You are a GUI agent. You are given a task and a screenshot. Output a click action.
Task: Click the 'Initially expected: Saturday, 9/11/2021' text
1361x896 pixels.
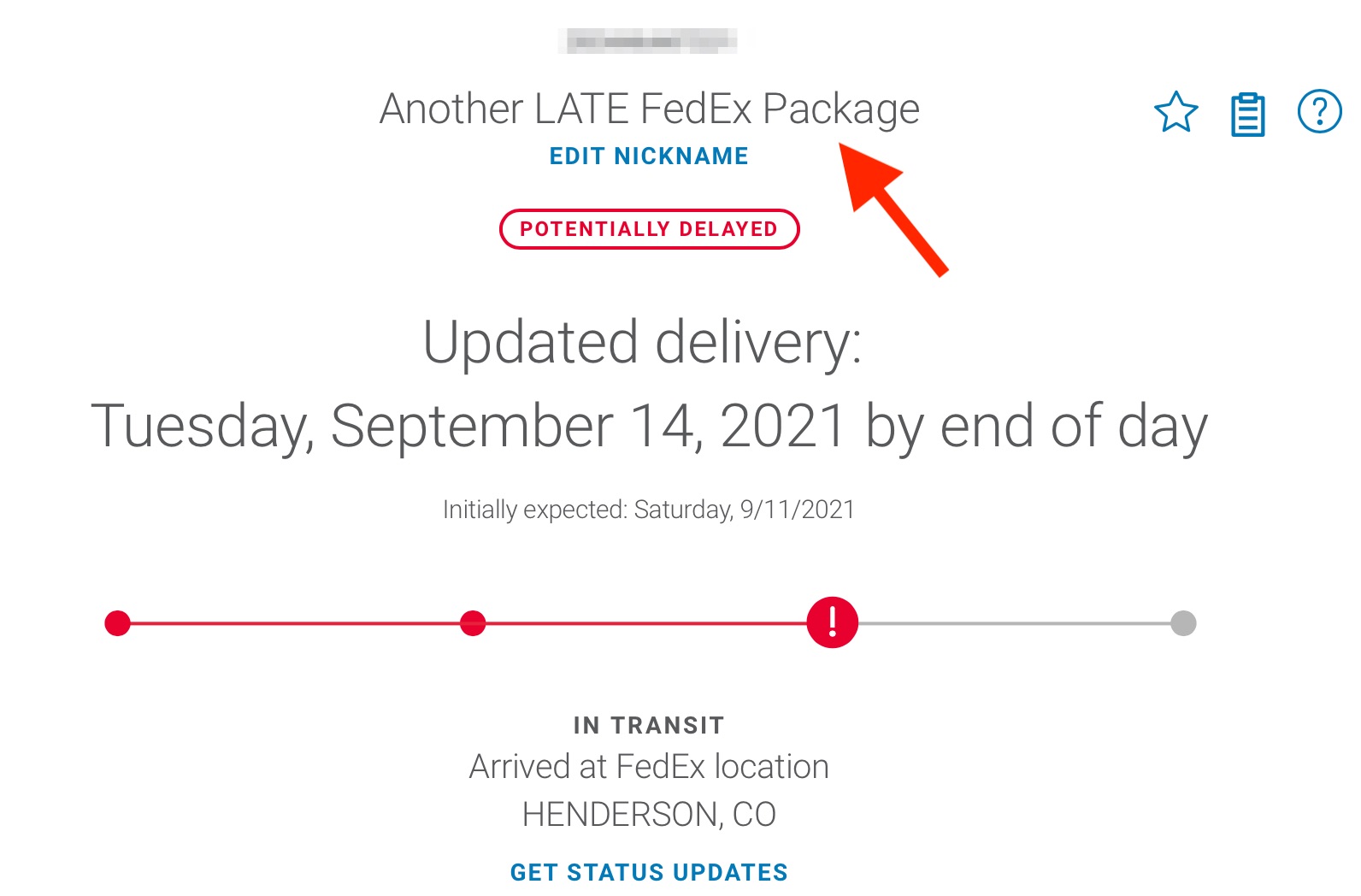[x=649, y=510]
